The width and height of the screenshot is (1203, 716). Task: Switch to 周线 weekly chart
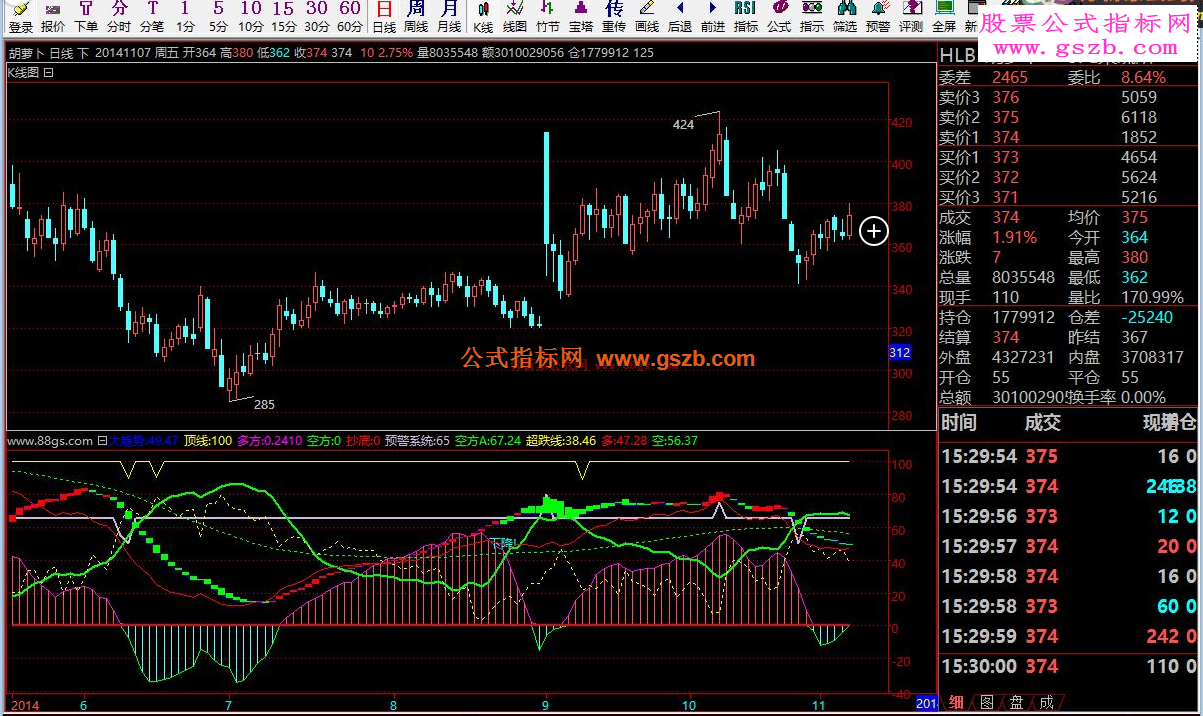tap(417, 17)
